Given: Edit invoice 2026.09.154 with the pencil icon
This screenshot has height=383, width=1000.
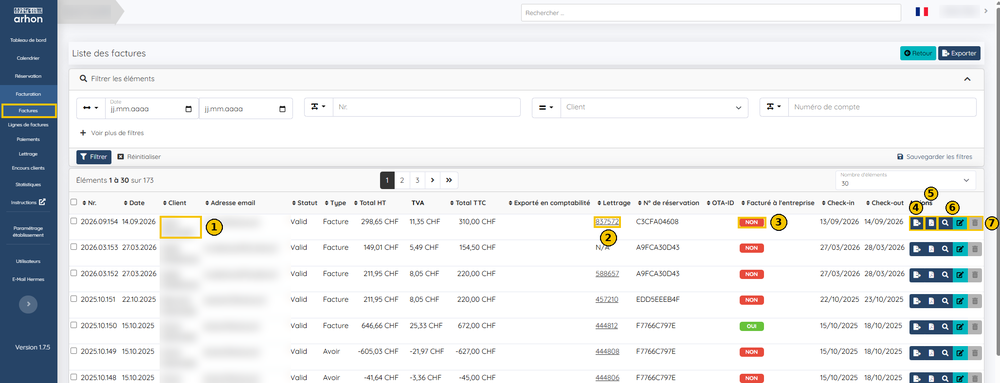Looking at the screenshot, I should [960, 223].
